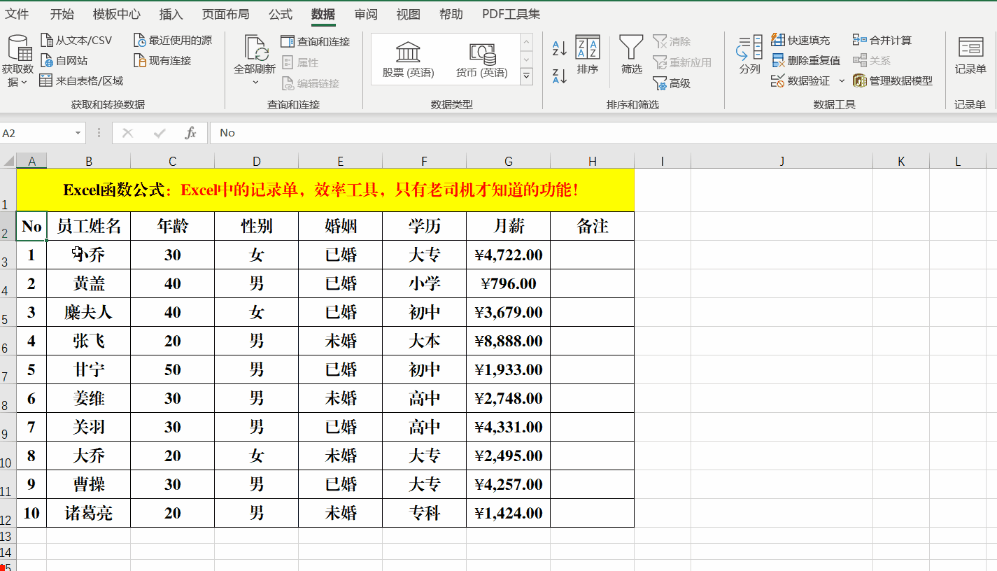The height and width of the screenshot is (571, 997).
Task: Open 高级 (Advanced) filter
Action: point(672,83)
